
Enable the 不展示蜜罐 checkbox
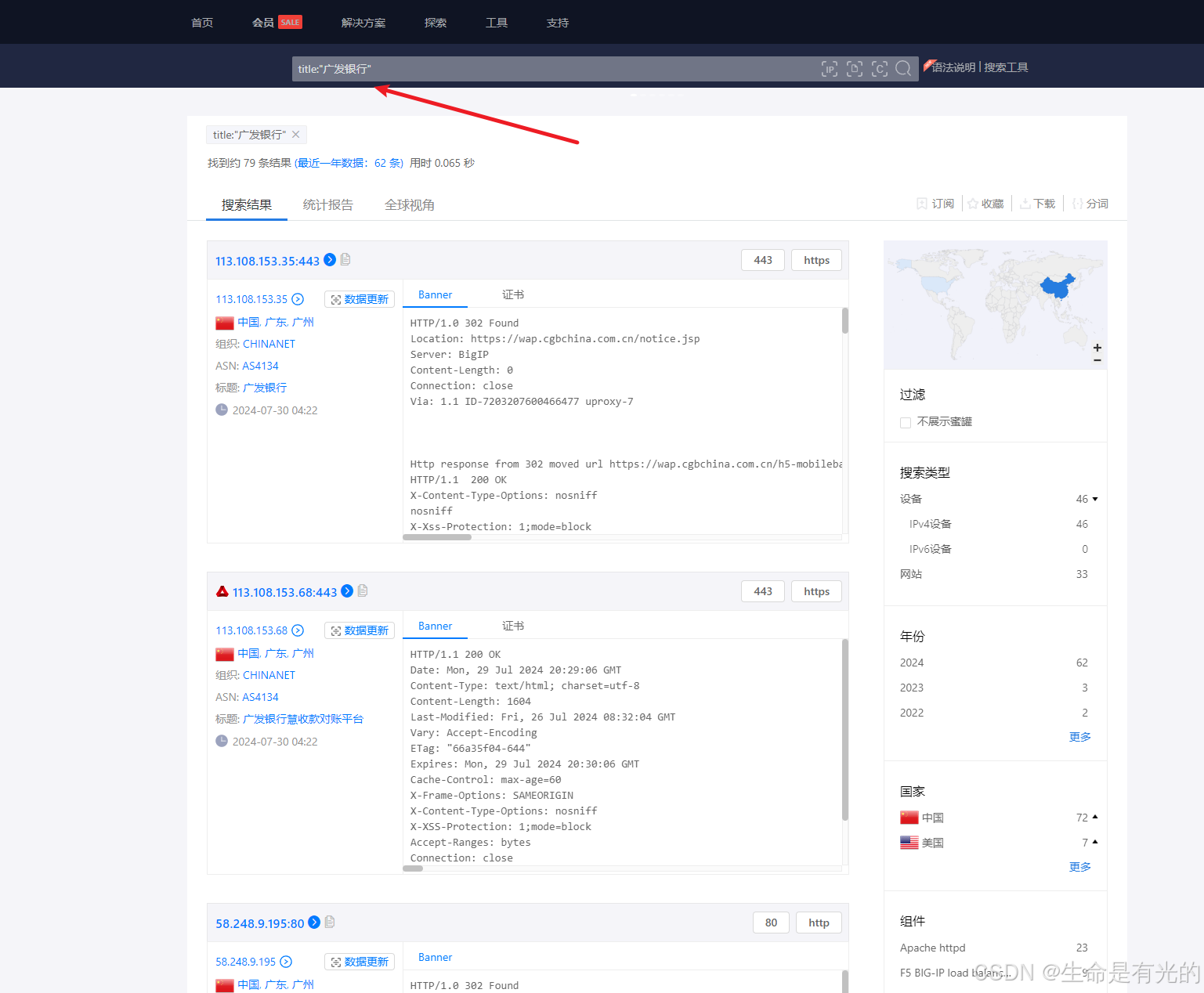[906, 423]
